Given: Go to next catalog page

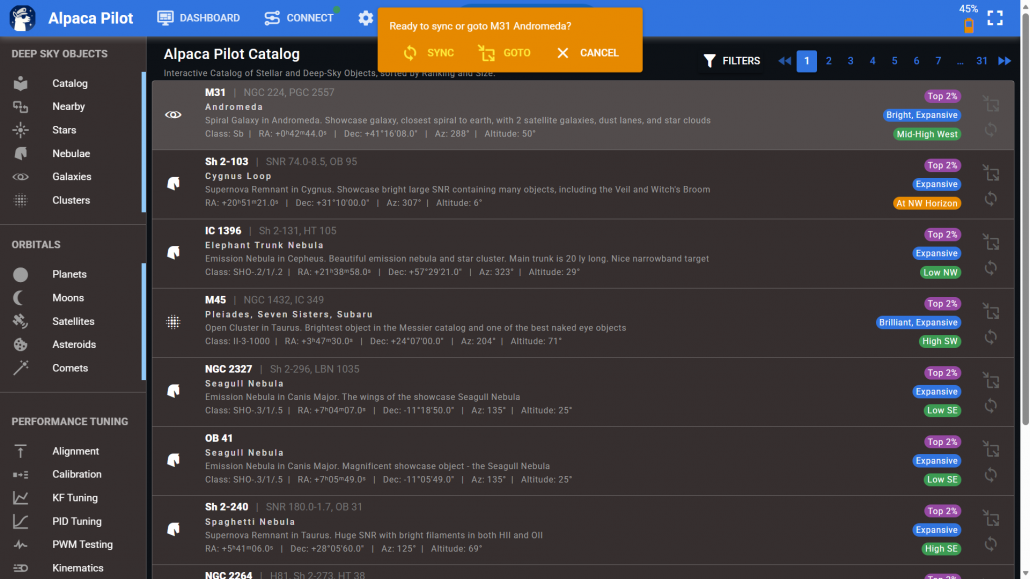Looking at the screenshot, I should [x=1004, y=61].
